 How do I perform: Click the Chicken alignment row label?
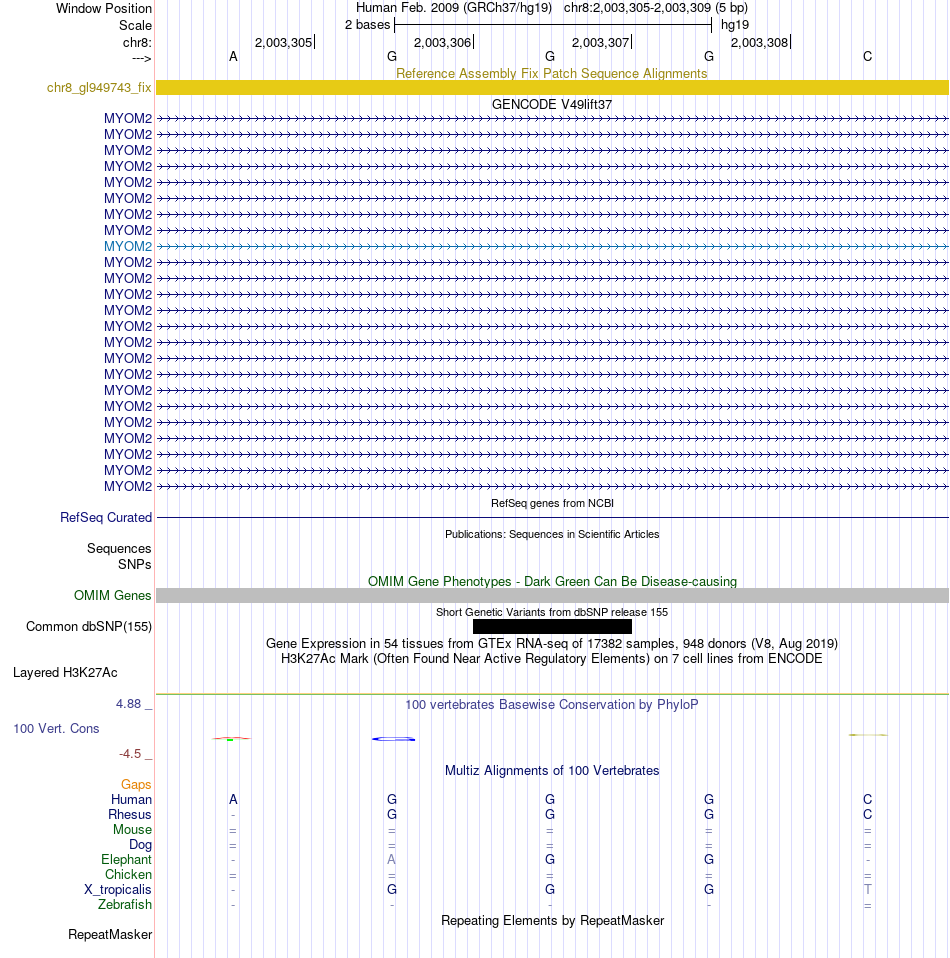[128, 875]
